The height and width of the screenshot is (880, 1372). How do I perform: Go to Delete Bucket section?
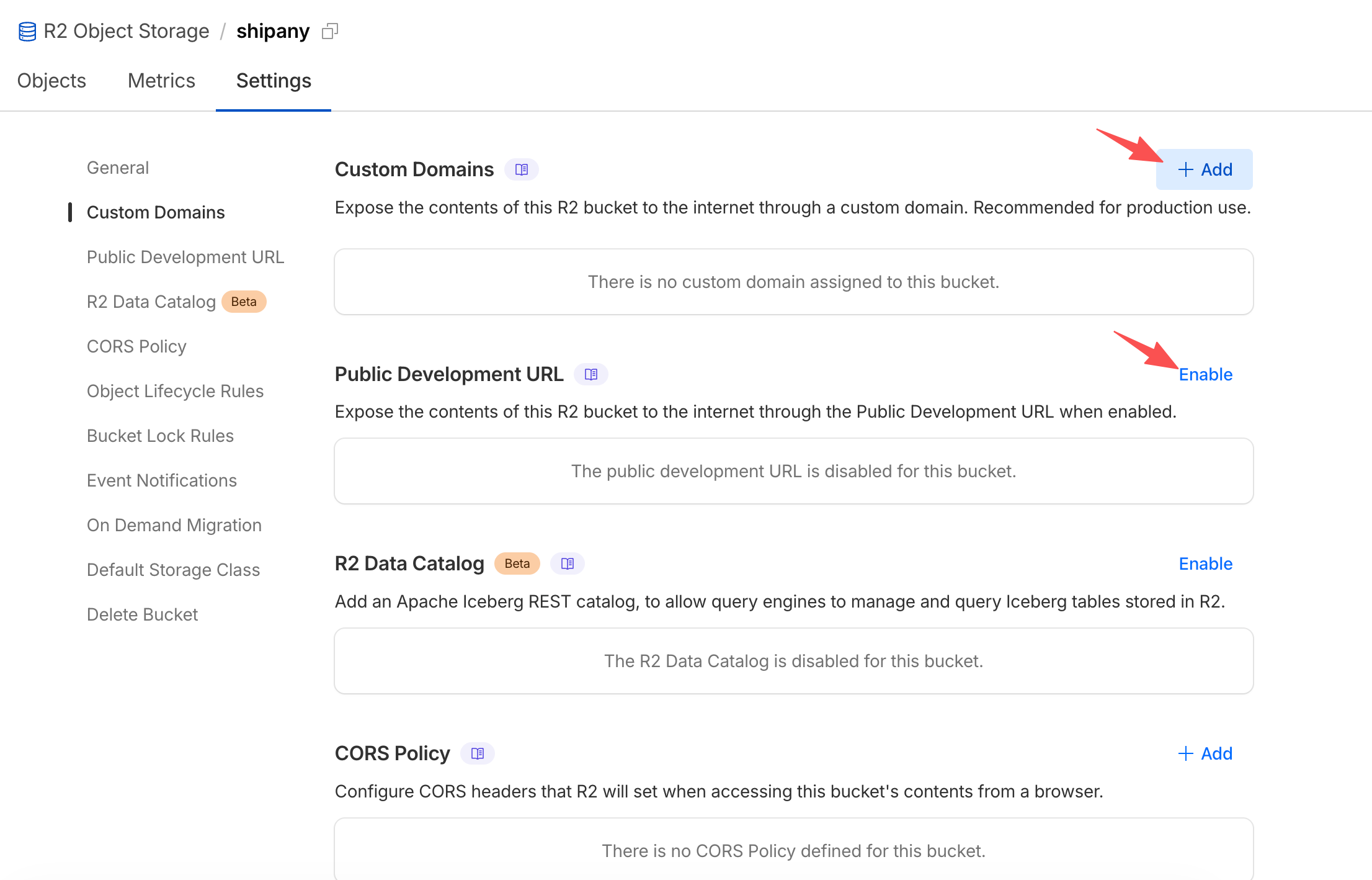142,614
